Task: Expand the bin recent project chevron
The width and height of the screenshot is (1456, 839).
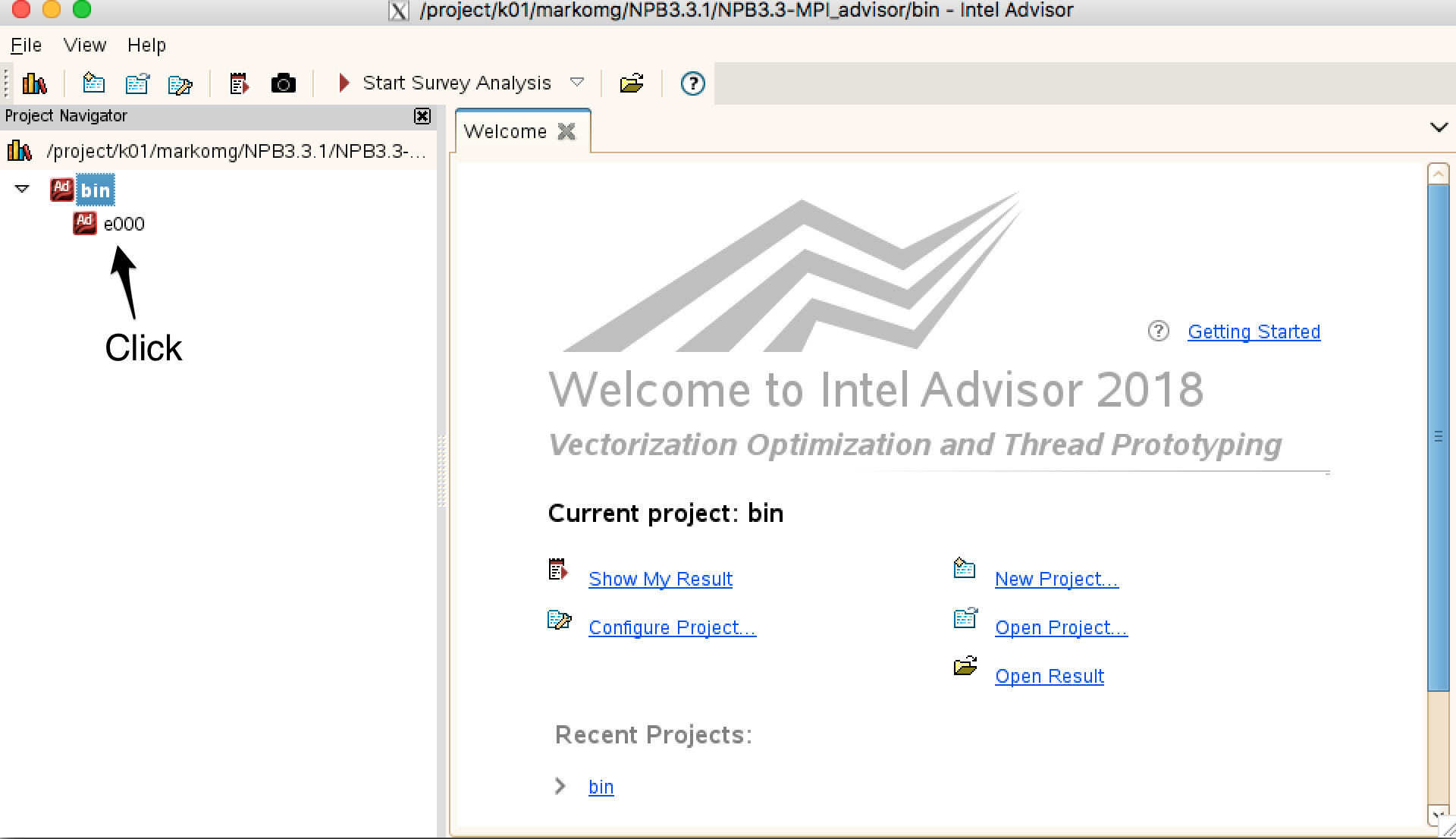Action: [560, 786]
